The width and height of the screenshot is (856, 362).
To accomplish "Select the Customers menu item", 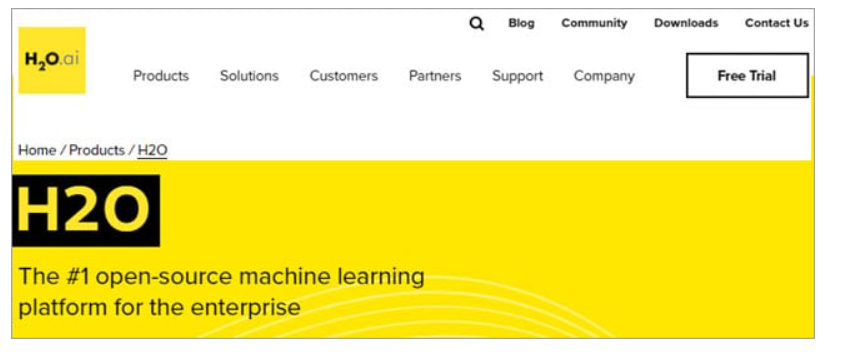I will click(x=343, y=76).
